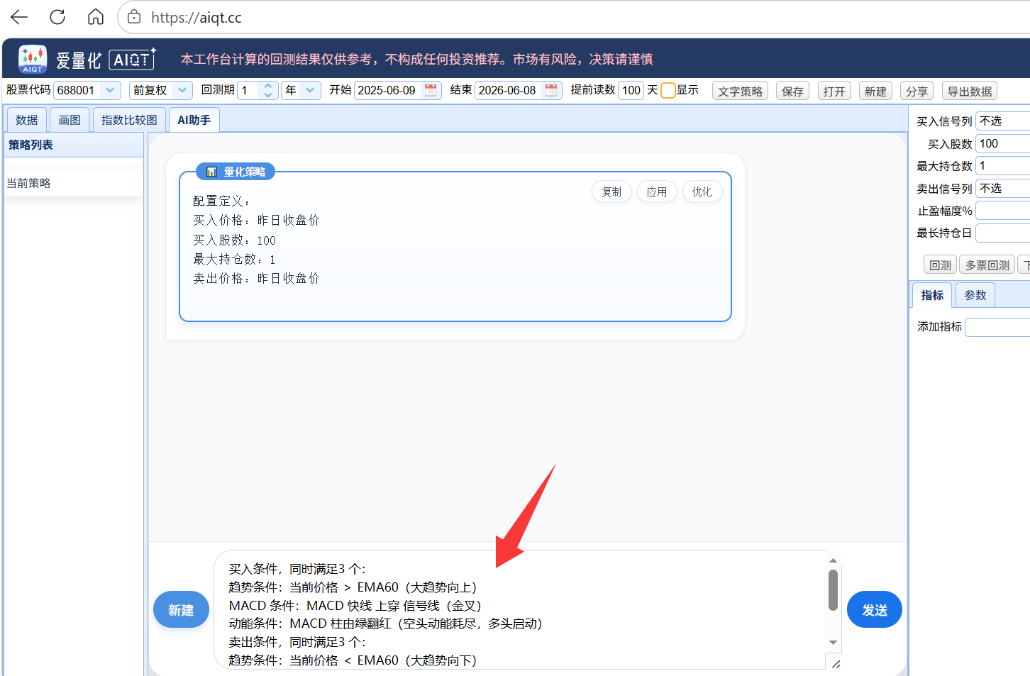Click into the strategy message text area
Screen dimensions: 1030x676
coord(520,611)
